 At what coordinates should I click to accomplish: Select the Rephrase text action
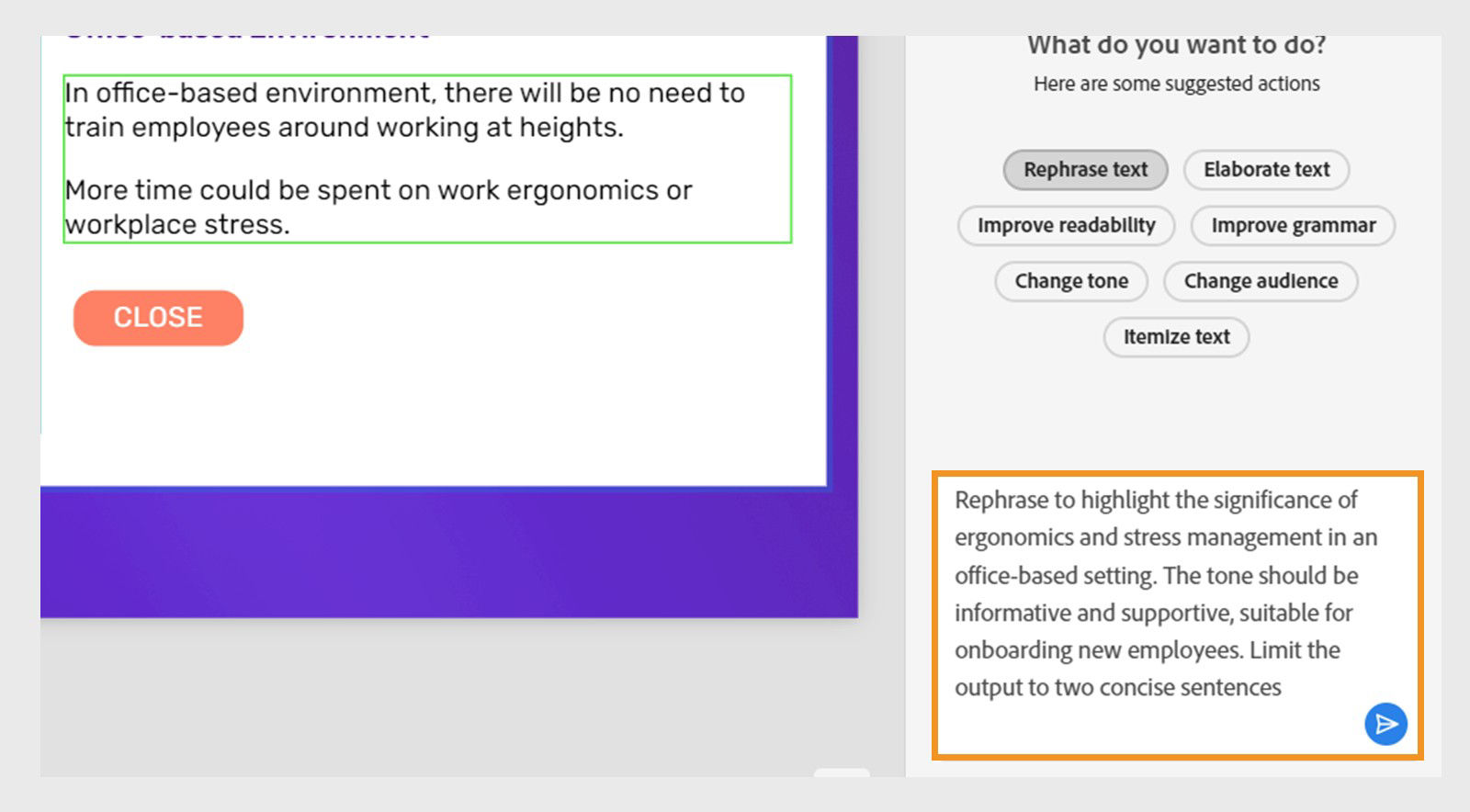click(1085, 169)
